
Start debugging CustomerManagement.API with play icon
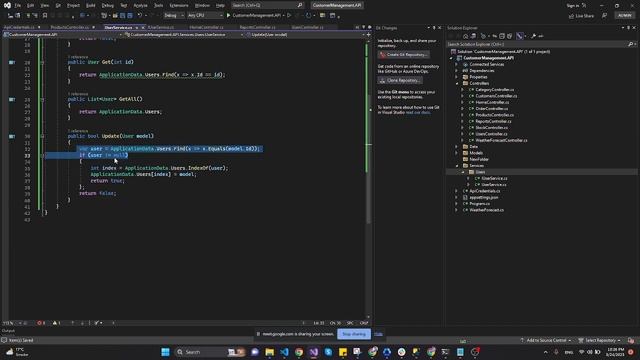click(228, 16)
